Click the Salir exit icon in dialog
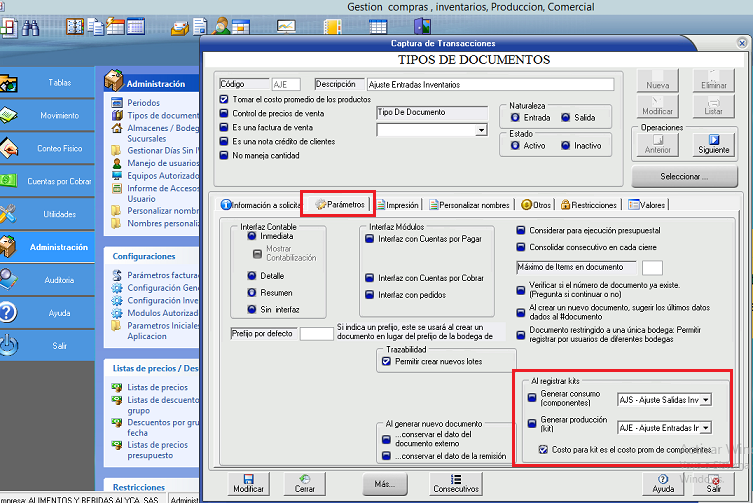The height and width of the screenshot is (503, 753). pyautogui.click(x=713, y=484)
